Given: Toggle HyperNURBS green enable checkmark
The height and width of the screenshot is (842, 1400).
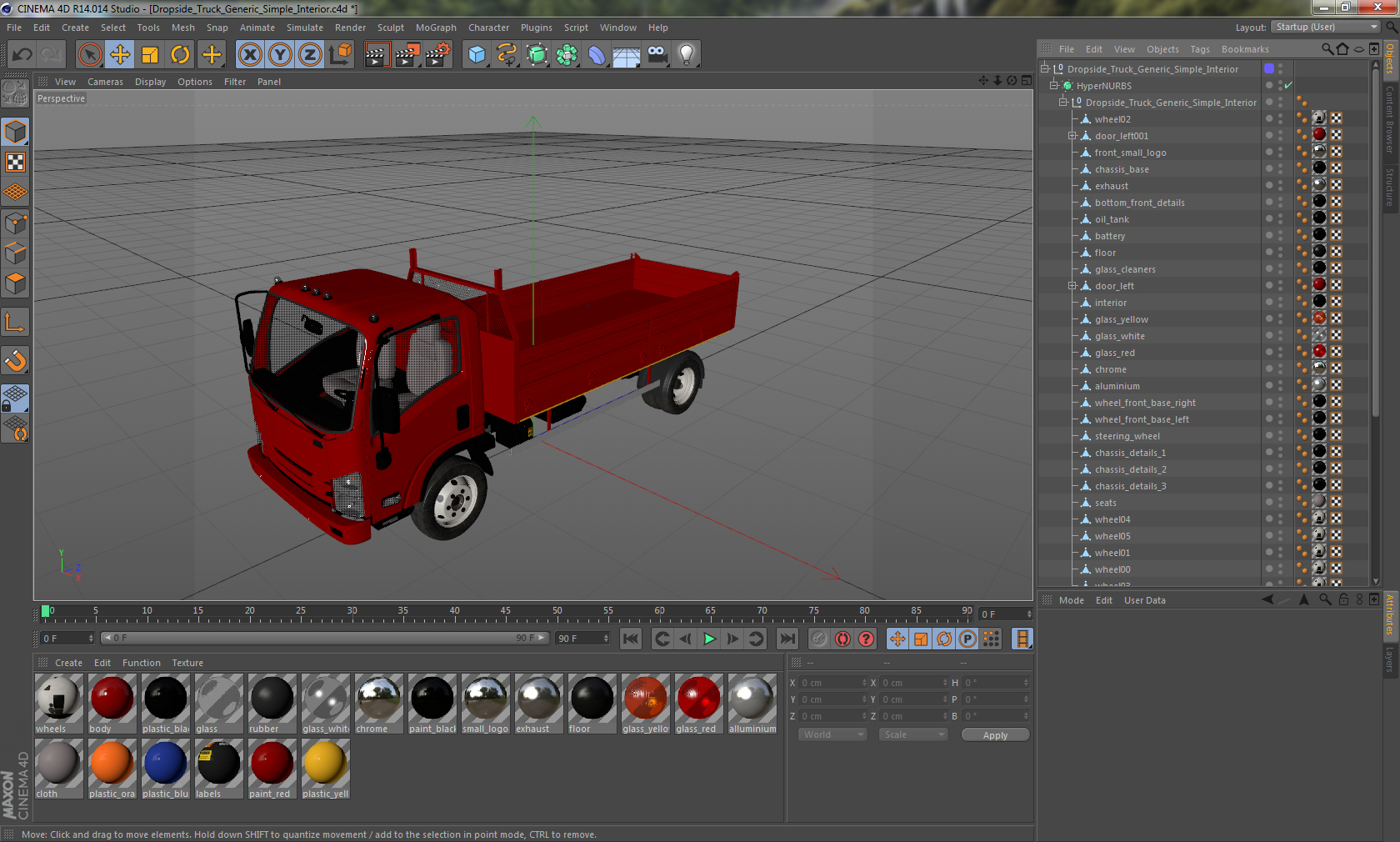Looking at the screenshot, I should 1288,86.
